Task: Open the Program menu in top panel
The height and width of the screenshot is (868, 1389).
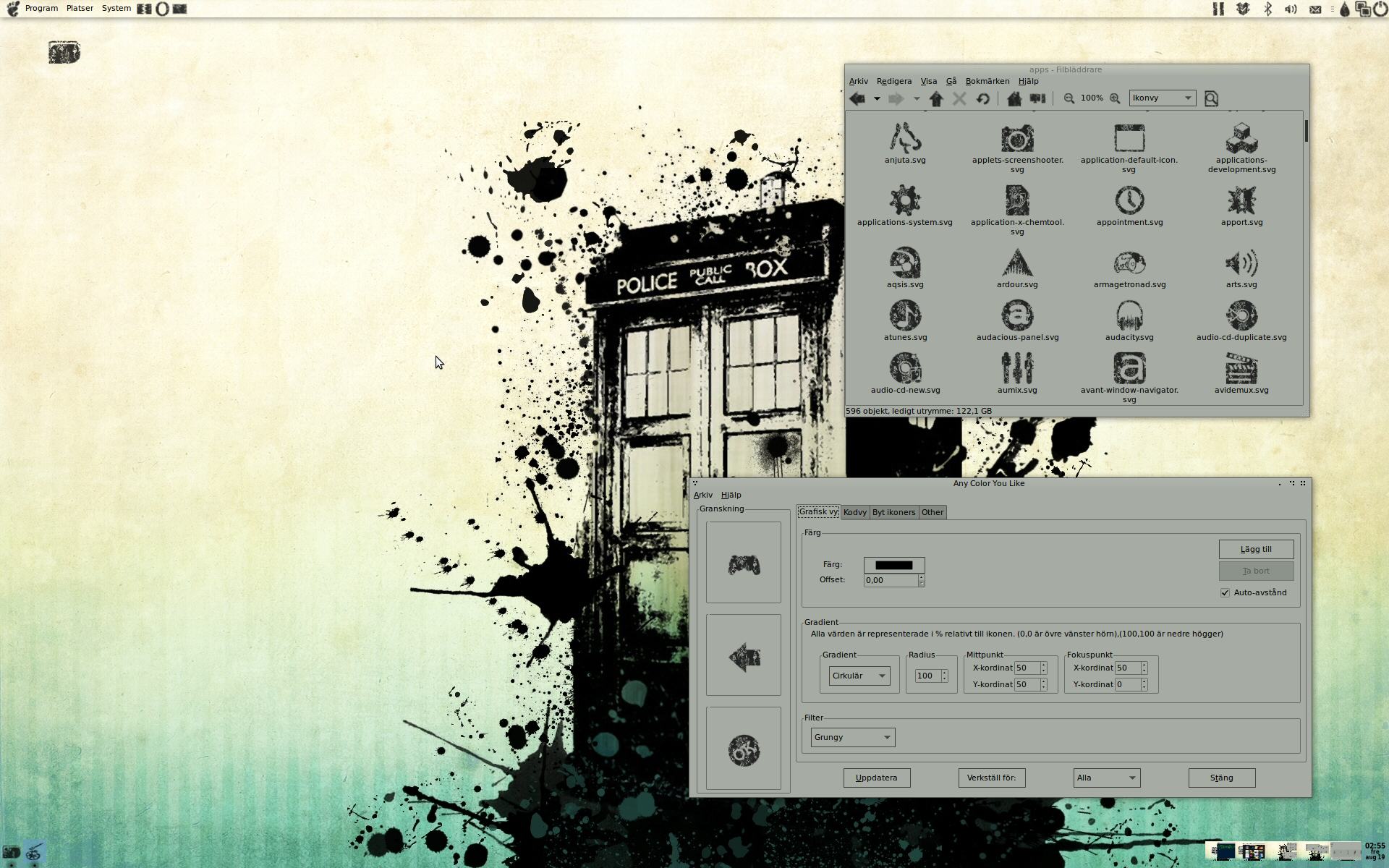Action: pyautogui.click(x=41, y=9)
